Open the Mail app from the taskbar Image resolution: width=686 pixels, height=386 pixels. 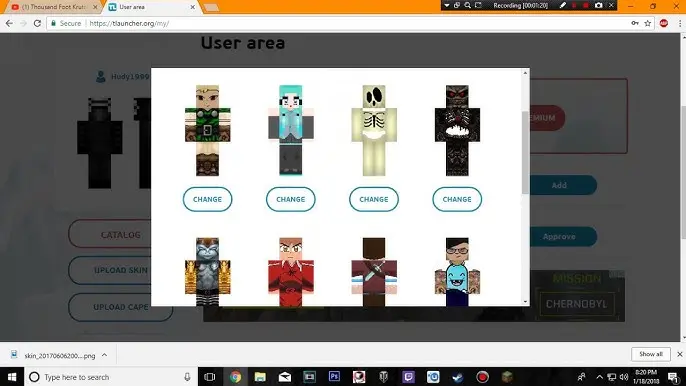tap(285, 377)
